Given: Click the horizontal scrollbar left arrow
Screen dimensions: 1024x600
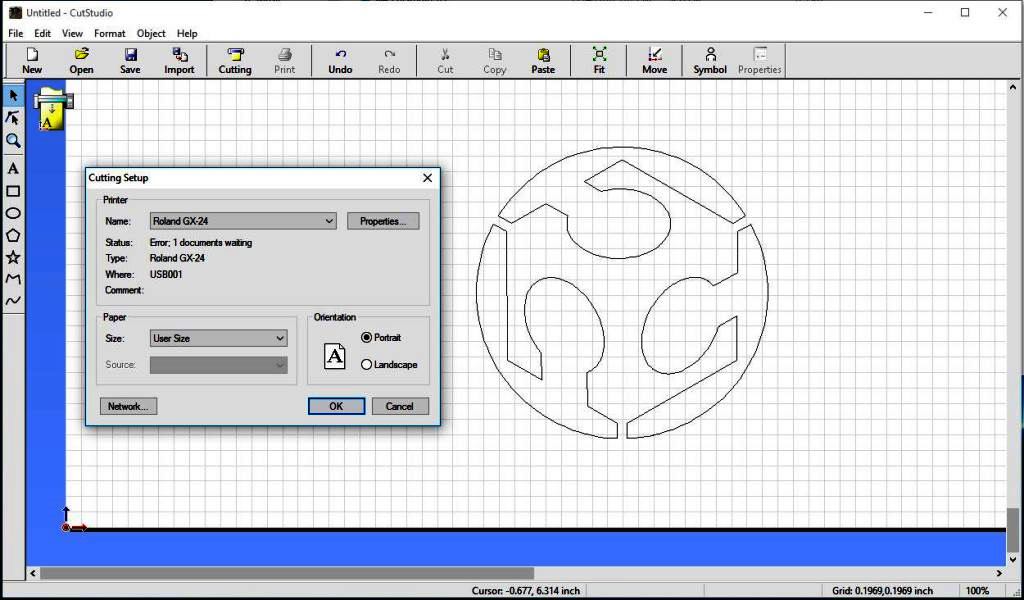Looking at the screenshot, I should [x=33, y=573].
